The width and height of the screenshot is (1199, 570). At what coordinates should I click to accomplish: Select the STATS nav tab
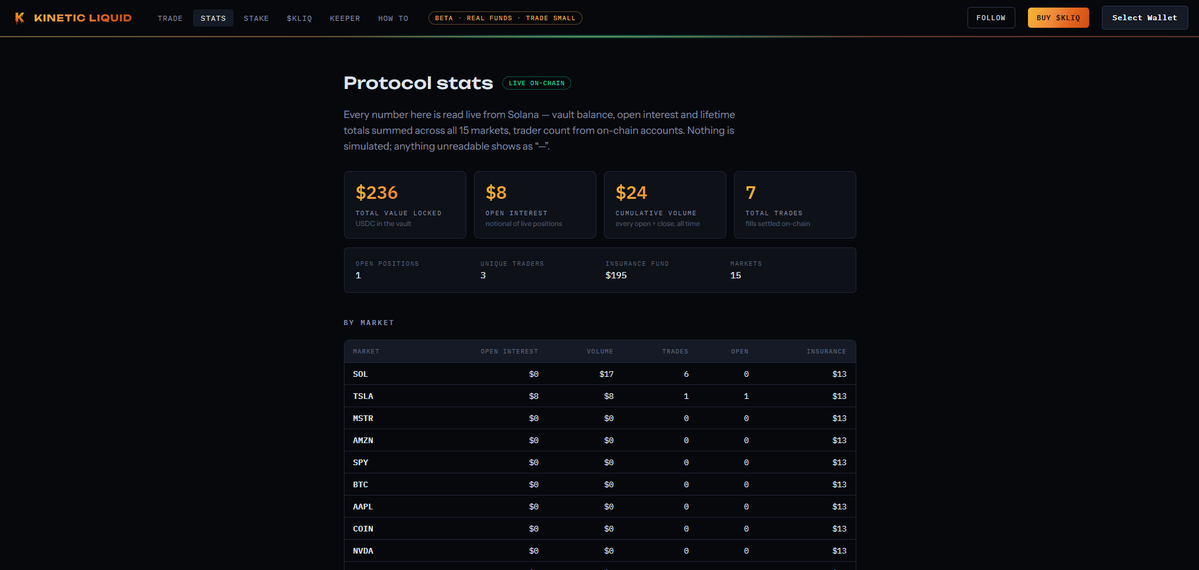(x=213, y=18)
